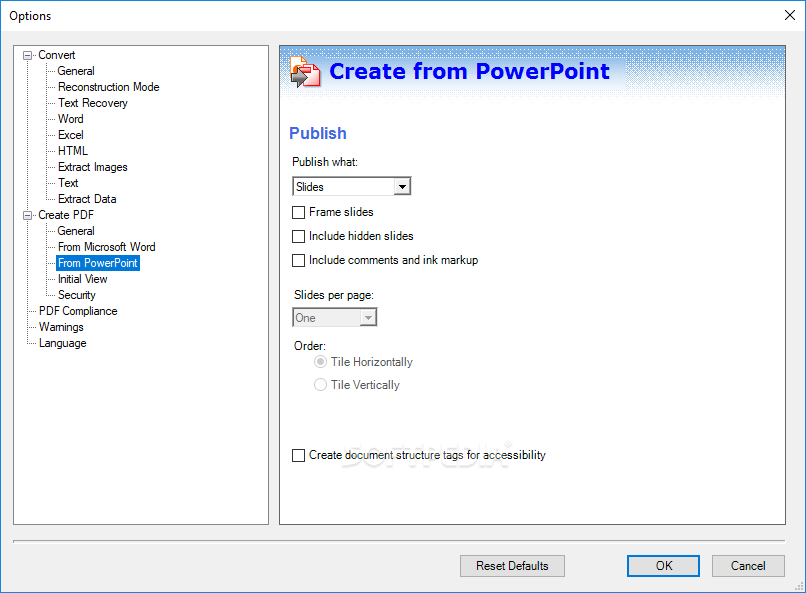
Task: Open Reconstruction Mode settings
Action: (x=108, y=87)
